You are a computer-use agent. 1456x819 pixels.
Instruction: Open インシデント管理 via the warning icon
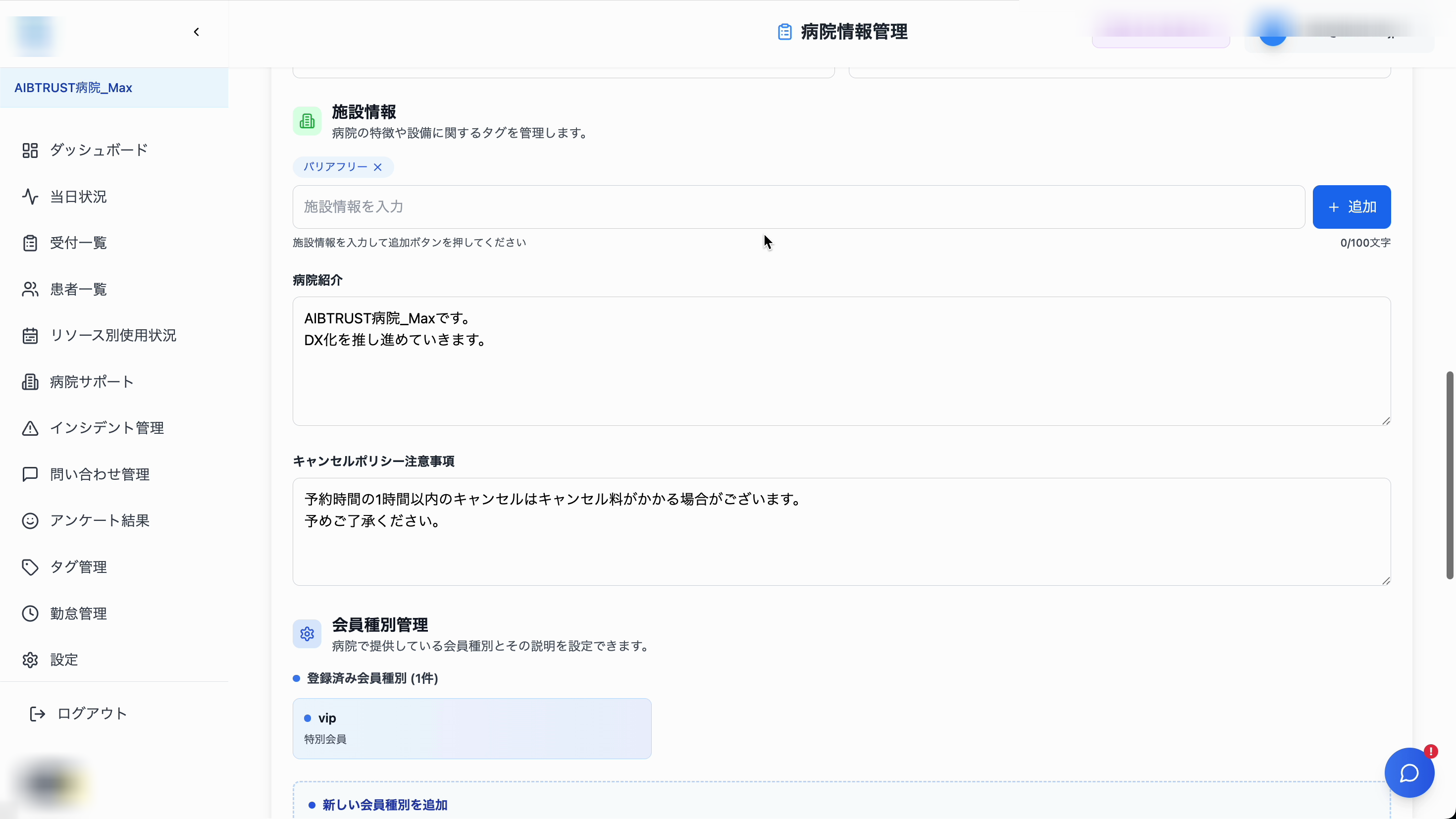tap(30, 428)
